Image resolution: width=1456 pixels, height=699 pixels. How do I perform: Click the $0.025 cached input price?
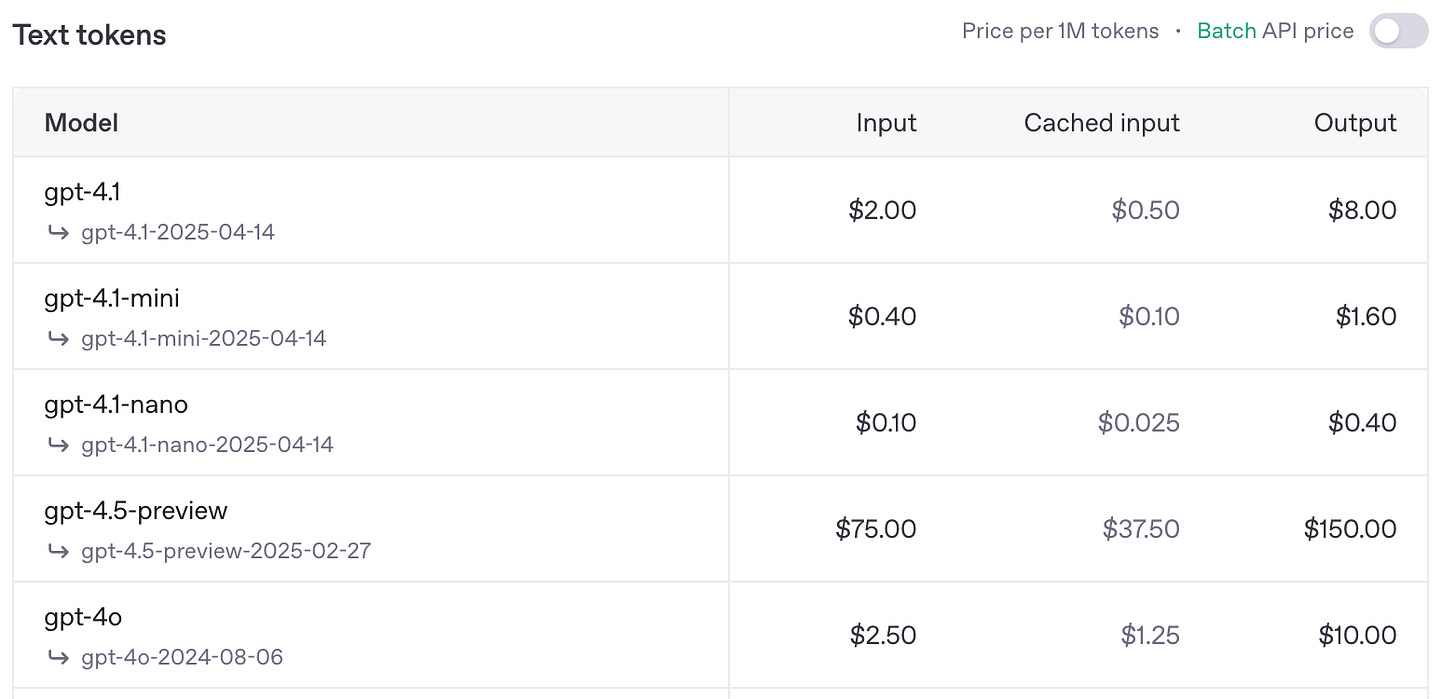tap(1138, 423)
